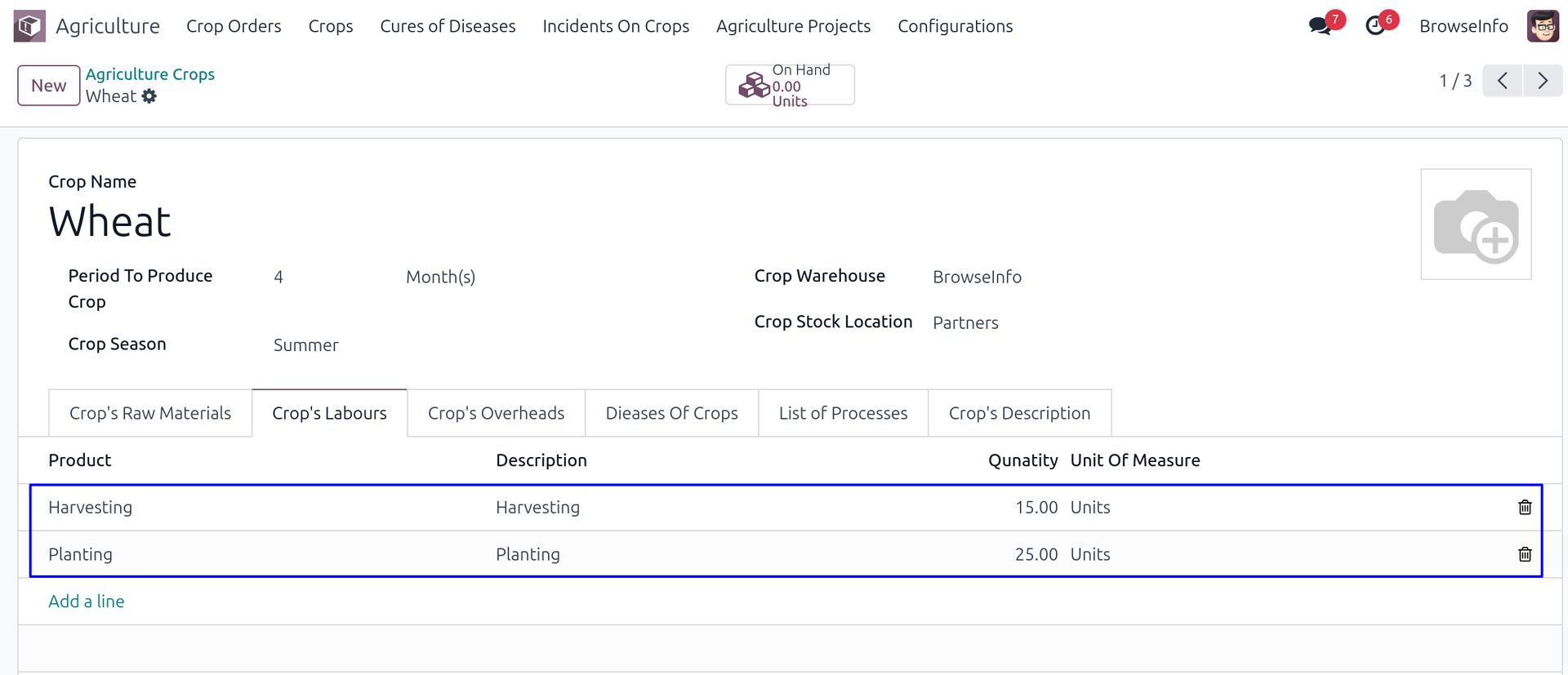Upload a crop image via camera placeholder
The height and width of the screenshot is (675, 1568).
[x=1475, y=224]
